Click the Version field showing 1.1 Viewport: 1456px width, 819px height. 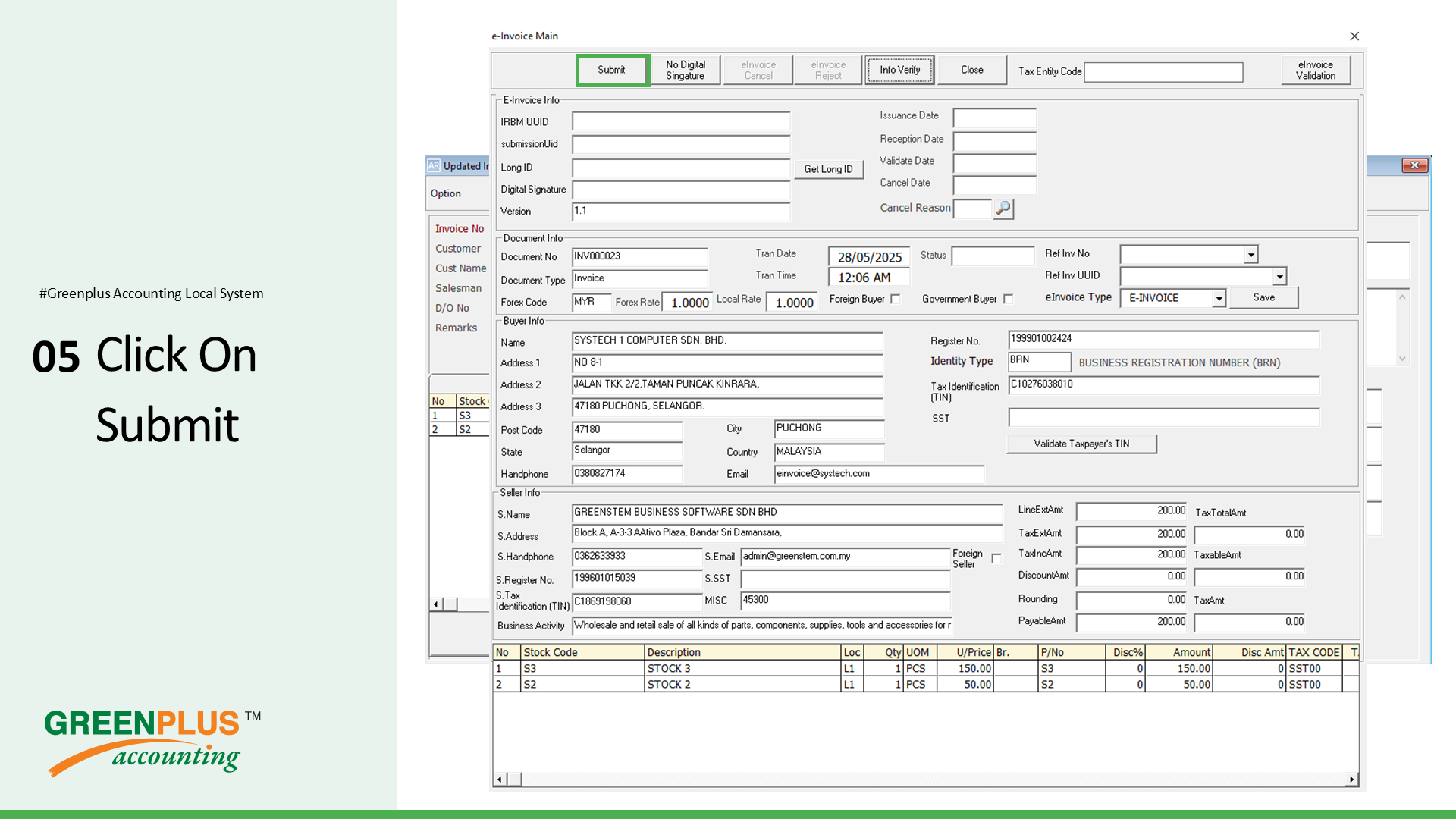pos(681,211)
